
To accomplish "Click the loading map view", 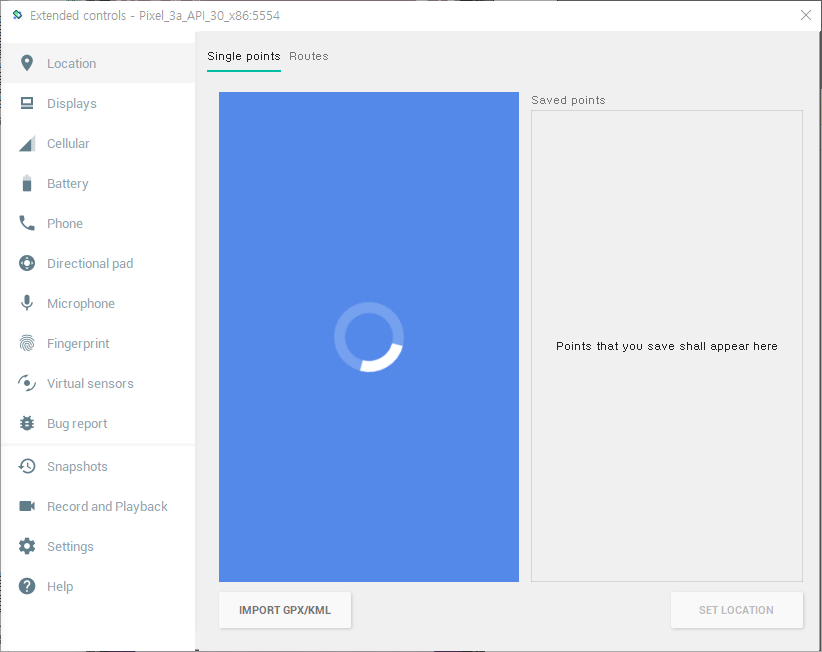I will 369,337.
